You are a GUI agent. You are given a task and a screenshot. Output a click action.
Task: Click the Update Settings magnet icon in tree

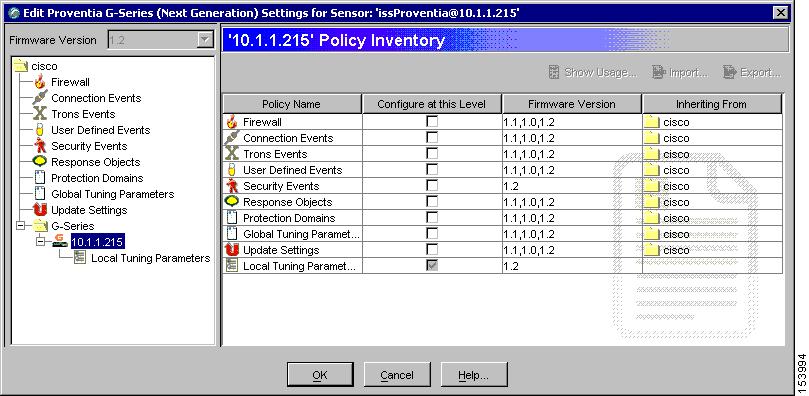(x=40, y=210)
